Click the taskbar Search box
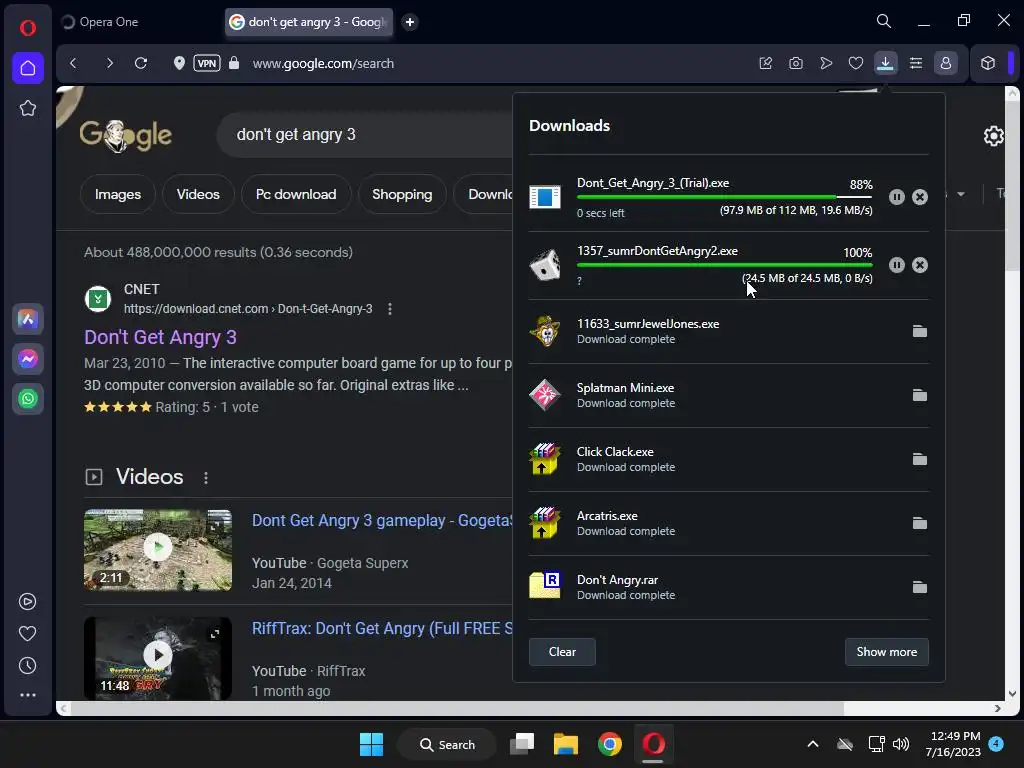Image resolution: width=1024 pixels, height=768 pixels. pyautogui.click(x=447, y=744)
